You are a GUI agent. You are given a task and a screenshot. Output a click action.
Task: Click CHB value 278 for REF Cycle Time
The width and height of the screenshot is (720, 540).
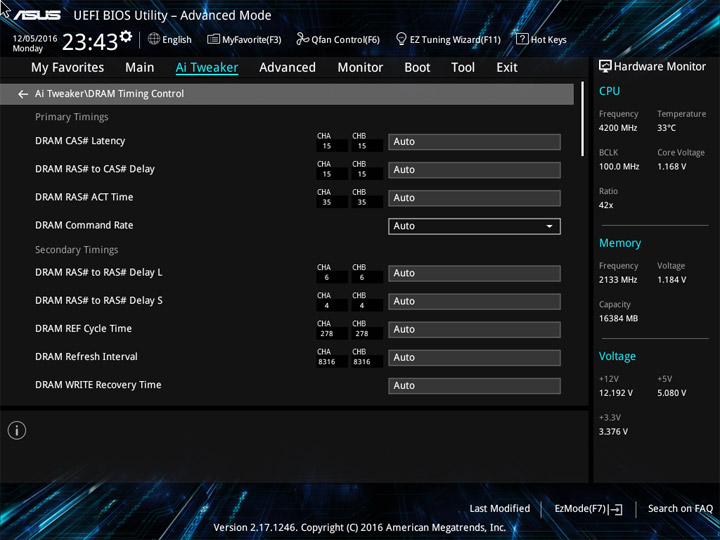point(362,334)
